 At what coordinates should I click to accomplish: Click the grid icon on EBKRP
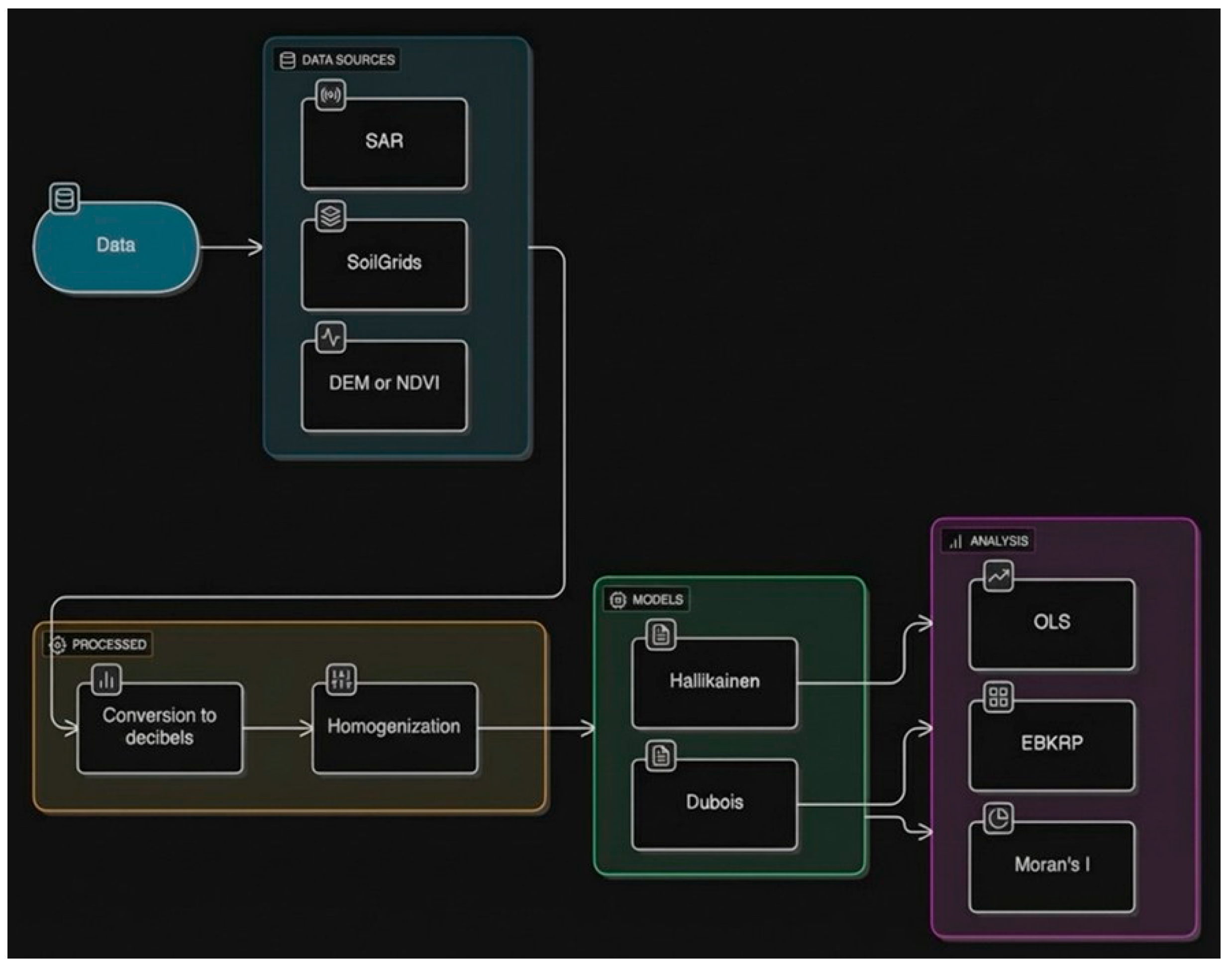click(998, 697)
